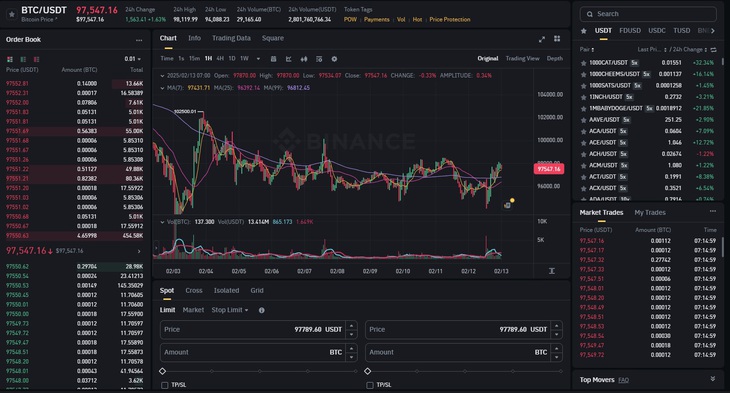730x393 pixels.
Task: Select the TUSD market tab
Action: (682, 31)
